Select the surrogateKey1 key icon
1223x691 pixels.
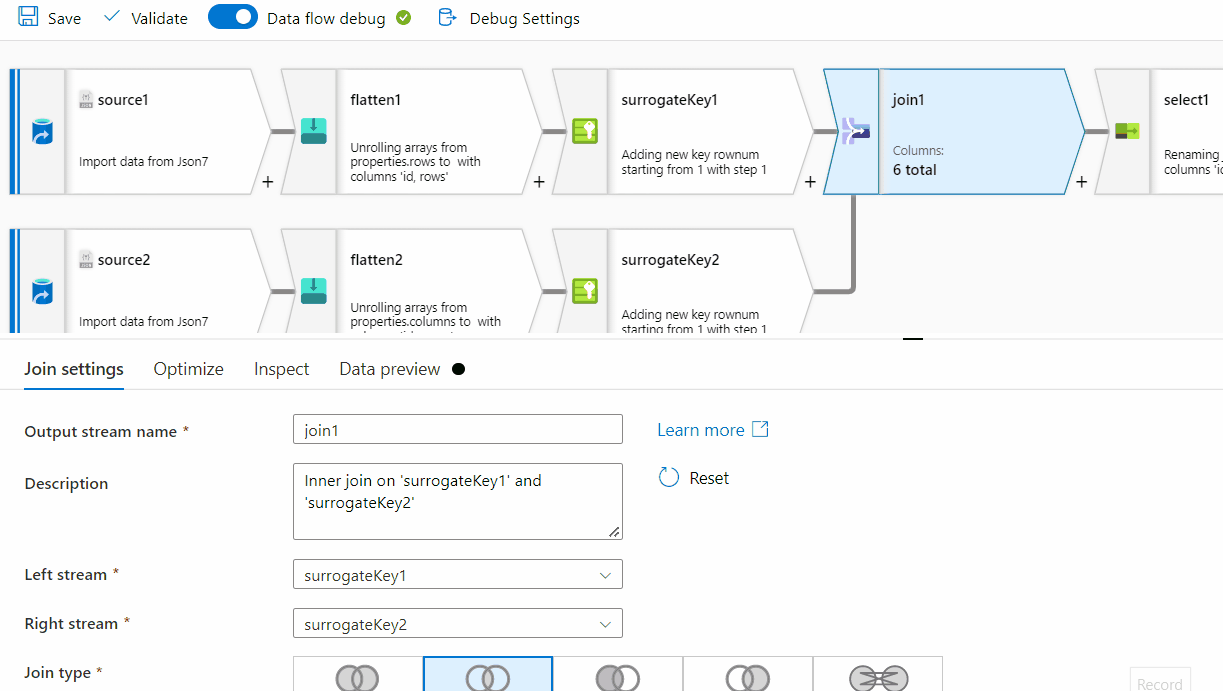pos(585,131)
